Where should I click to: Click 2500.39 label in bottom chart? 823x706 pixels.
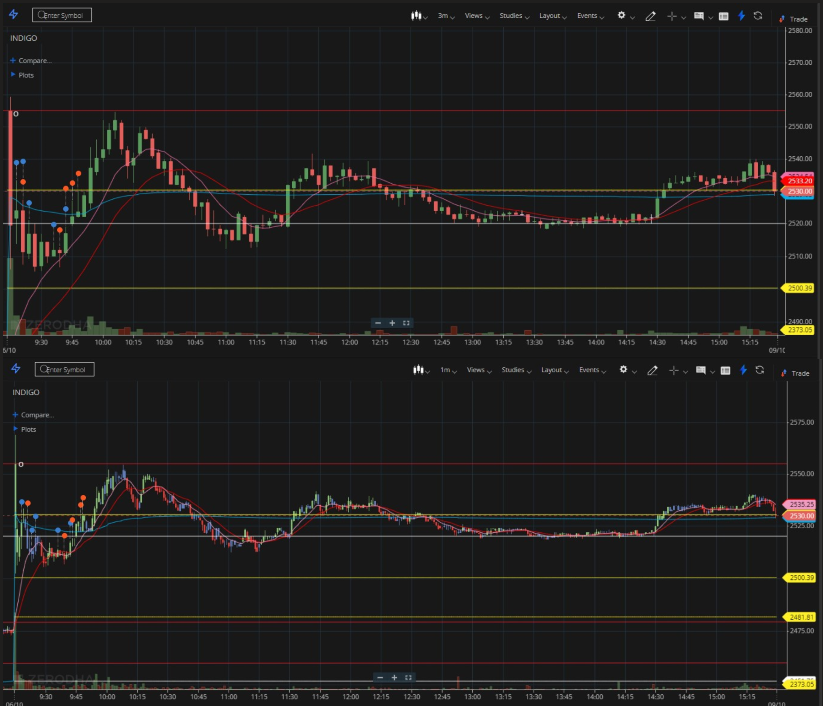pos(799,577)
